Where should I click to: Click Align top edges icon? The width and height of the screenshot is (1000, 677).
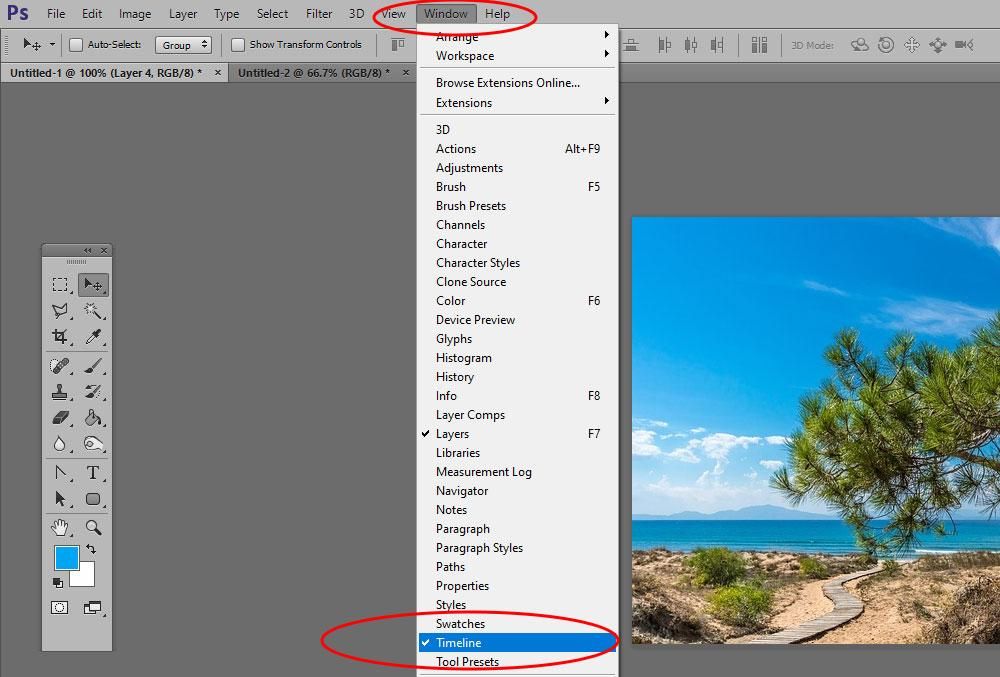coord(398,45)
